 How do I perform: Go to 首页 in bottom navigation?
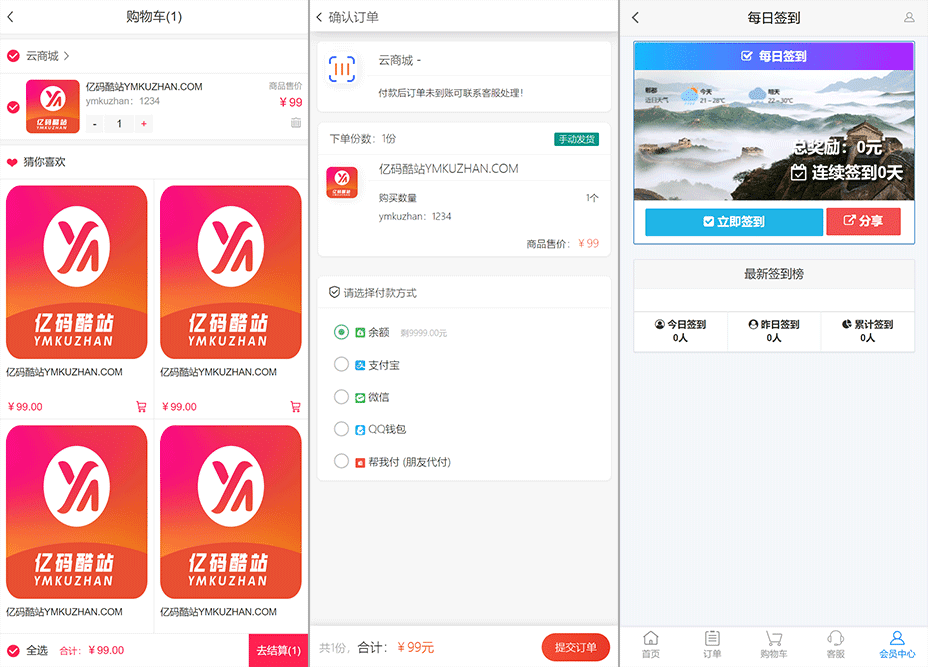click(x=650, y=645)
